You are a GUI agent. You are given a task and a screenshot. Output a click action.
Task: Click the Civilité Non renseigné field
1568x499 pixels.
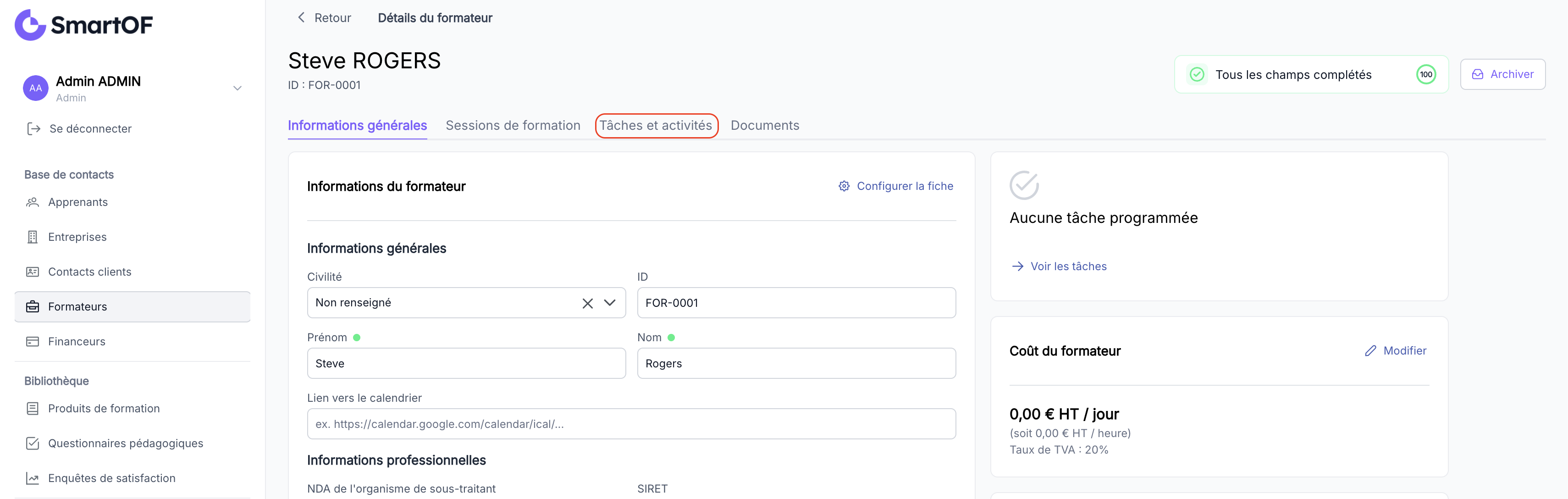click(x=466, y=303)
